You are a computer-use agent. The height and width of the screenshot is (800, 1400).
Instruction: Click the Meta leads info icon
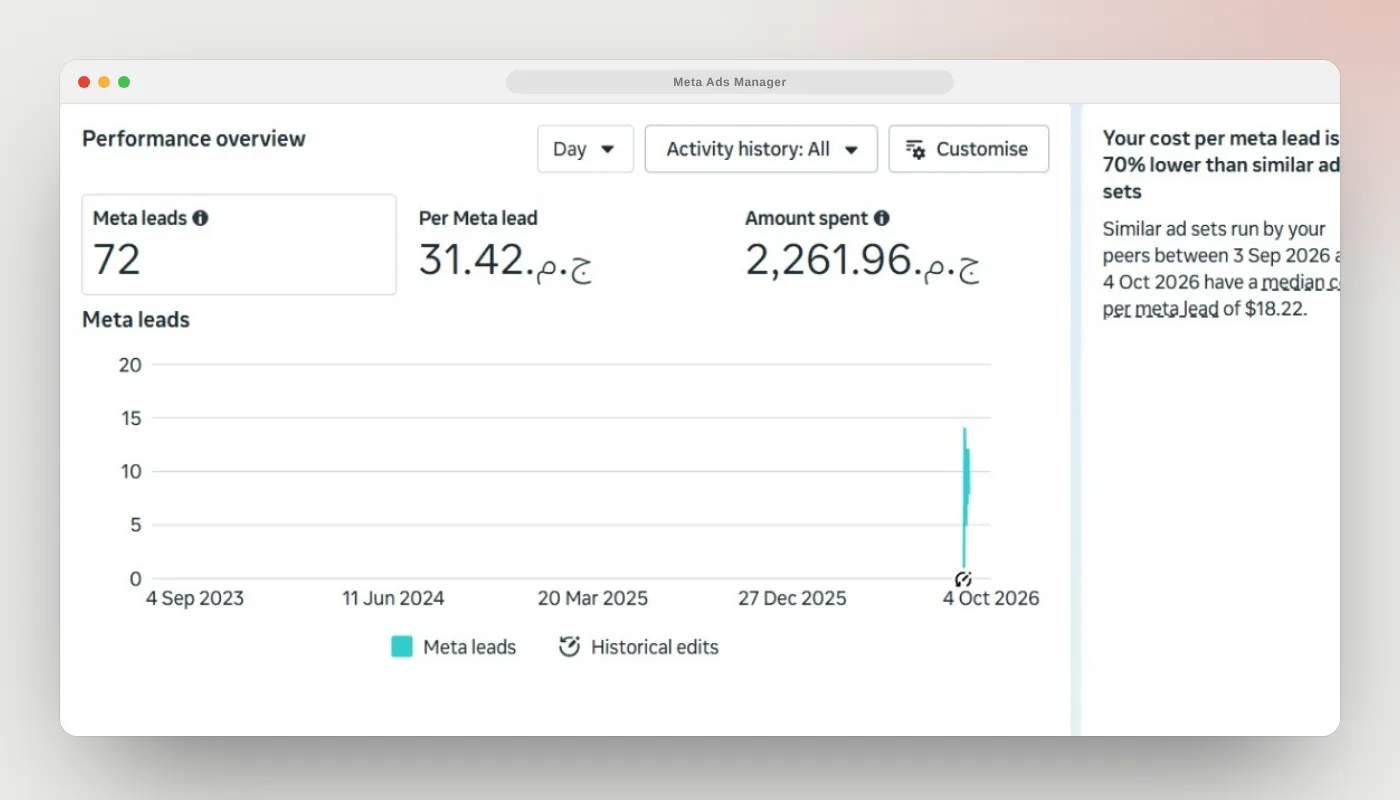click(x=200, y=218)
